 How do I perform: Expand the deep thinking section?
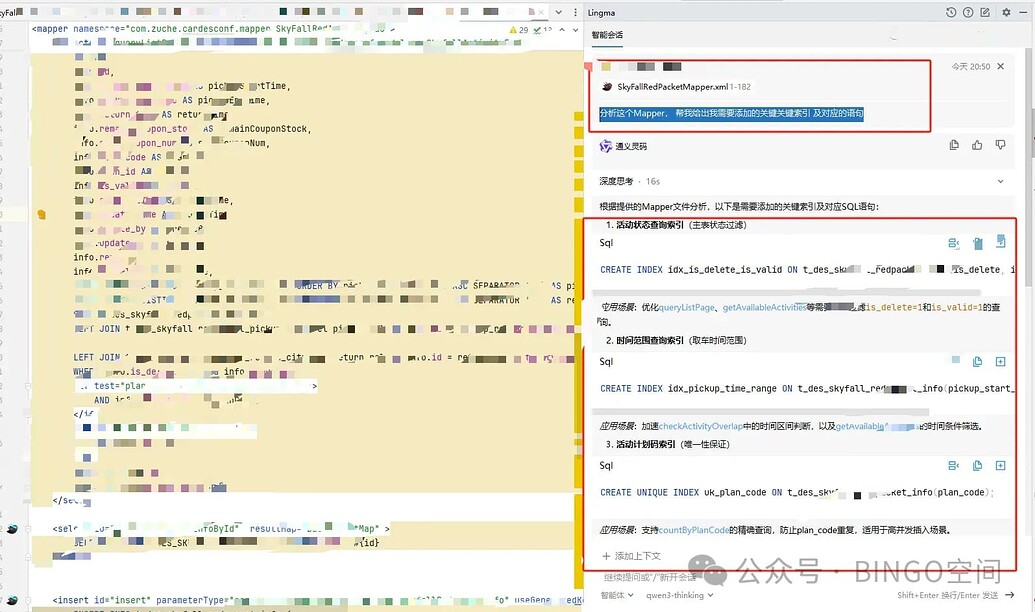[x=1001, y=182]
